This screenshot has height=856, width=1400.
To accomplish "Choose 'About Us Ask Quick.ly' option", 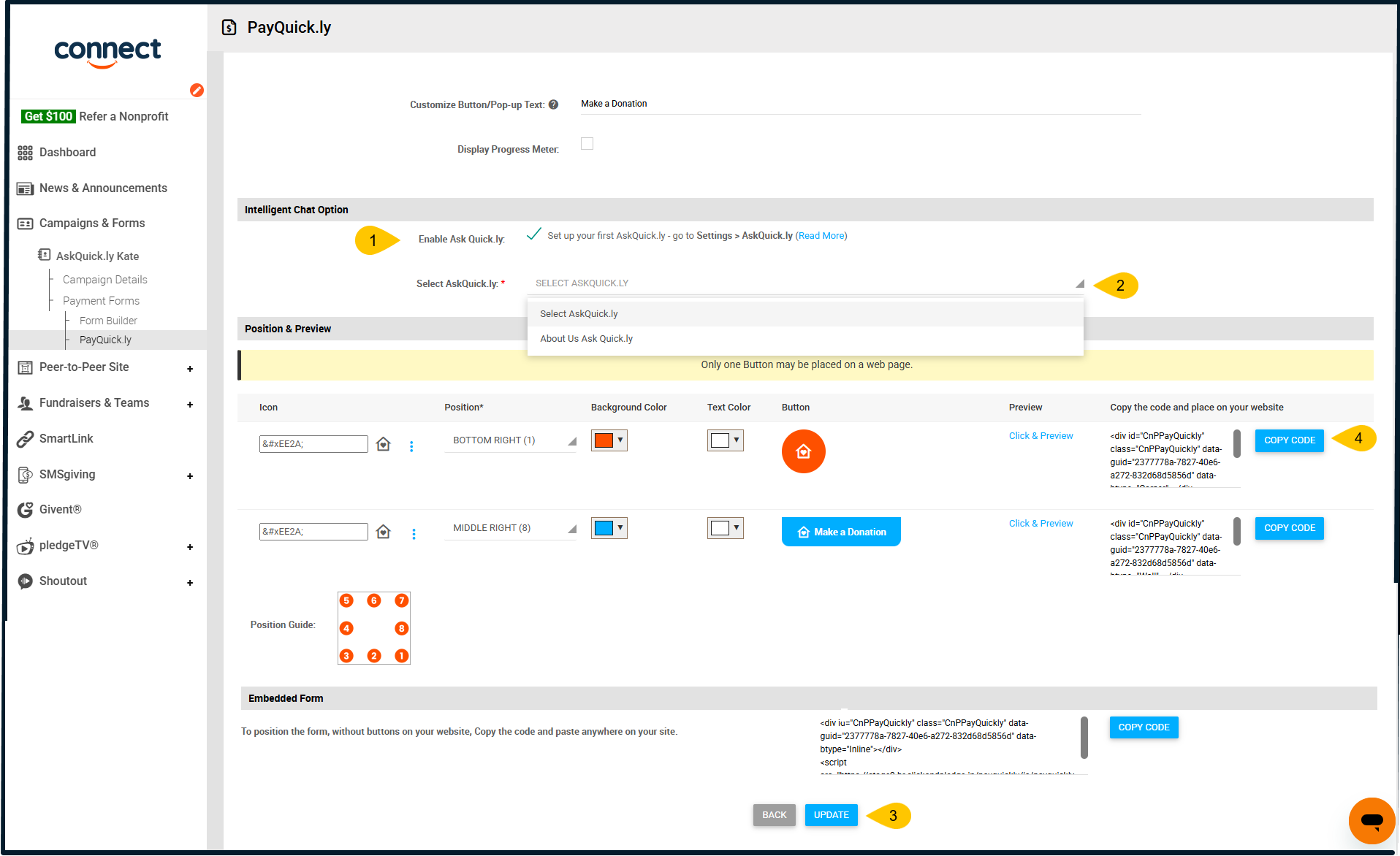I will click(x=804, y=338).
